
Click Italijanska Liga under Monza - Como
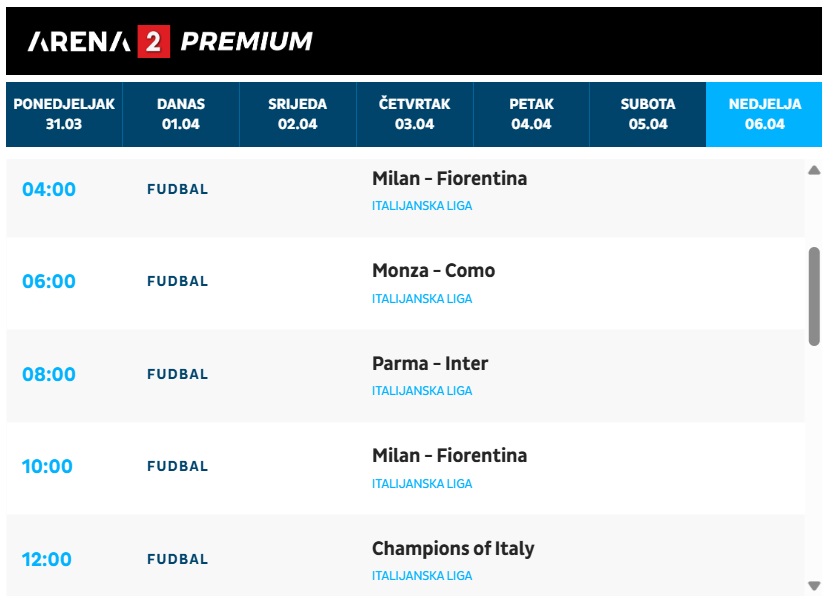(422, 299)
